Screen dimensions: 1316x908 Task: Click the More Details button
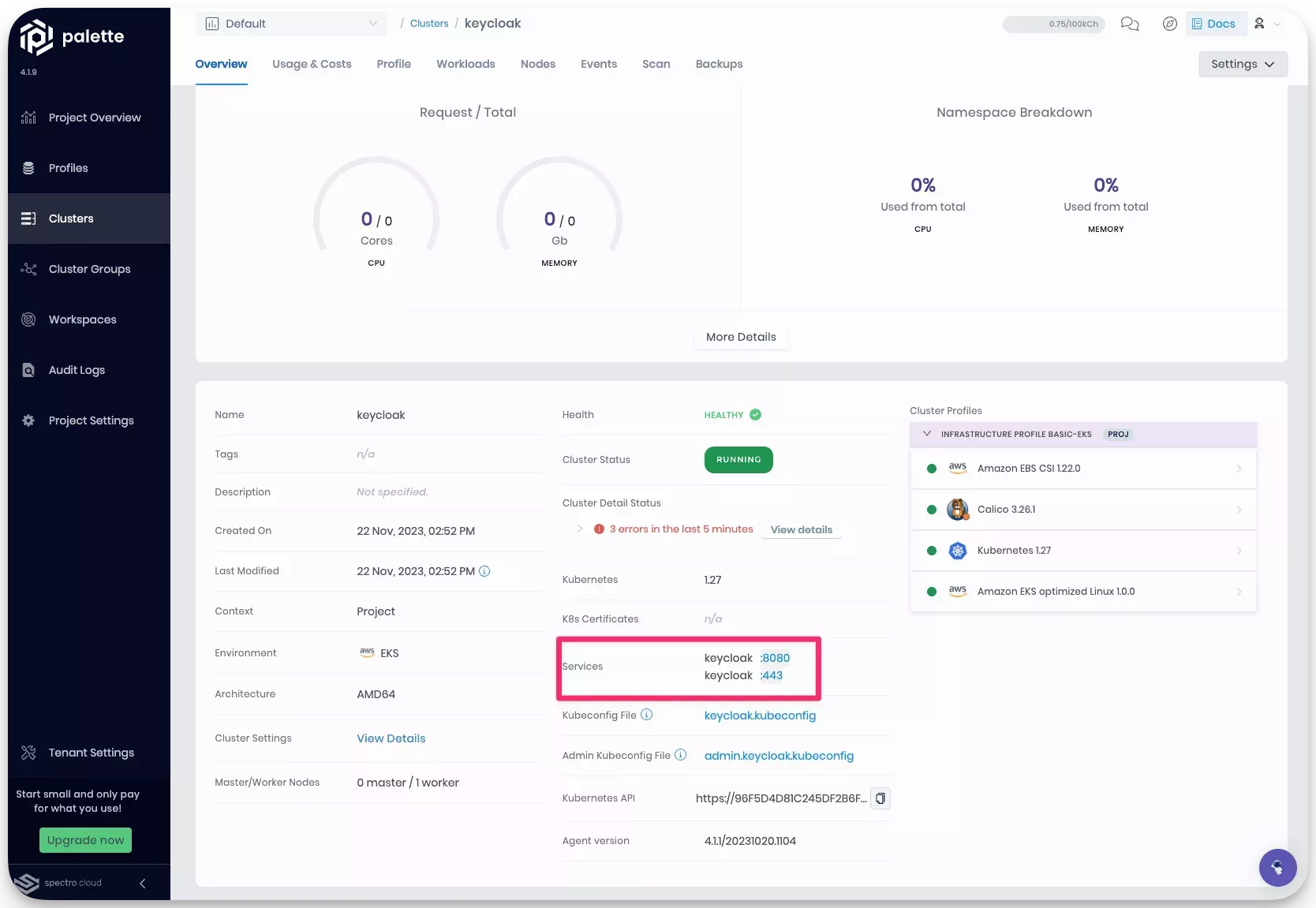pyautogui.click(x=740, y=337)
